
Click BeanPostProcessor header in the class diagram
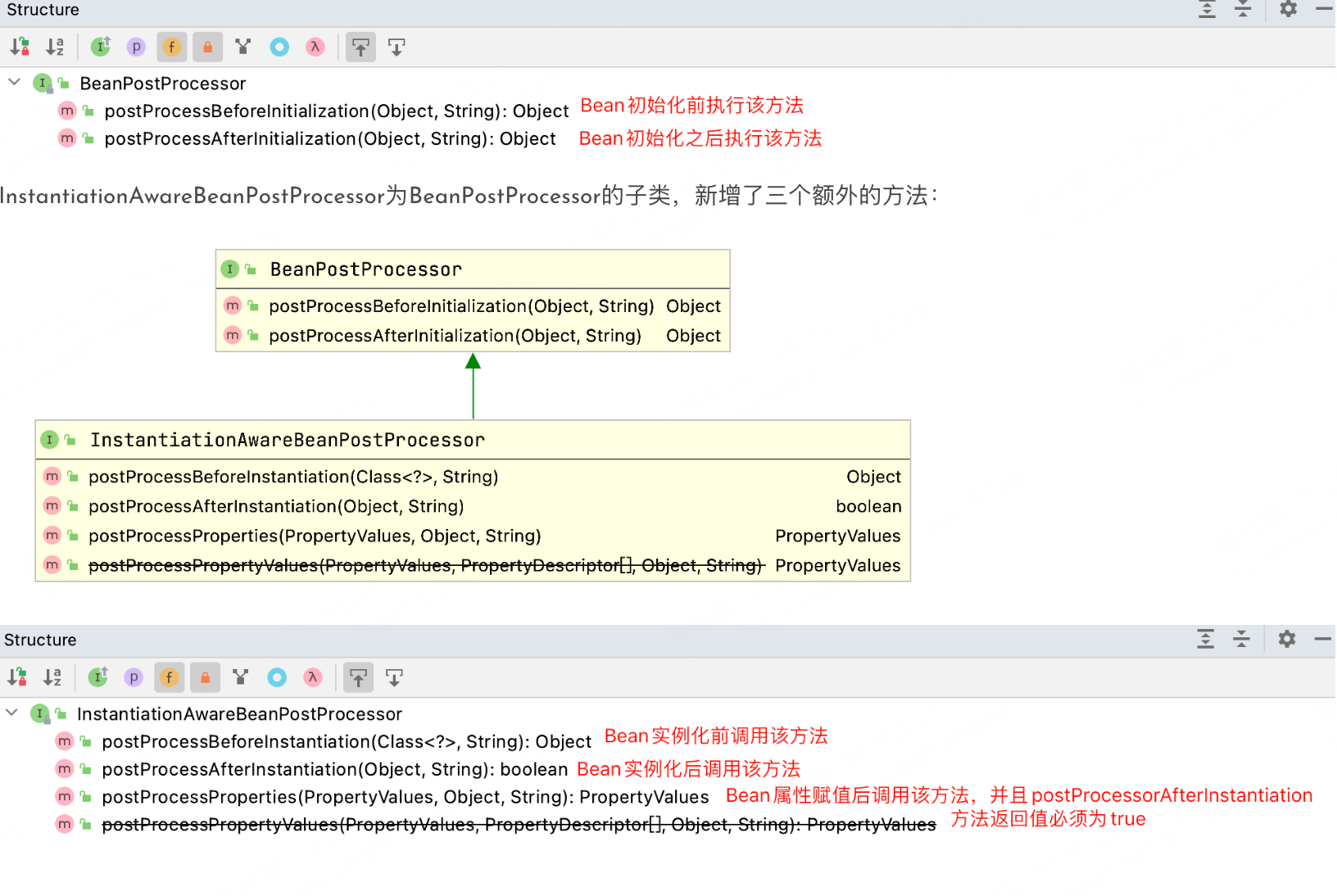point(473,269)
